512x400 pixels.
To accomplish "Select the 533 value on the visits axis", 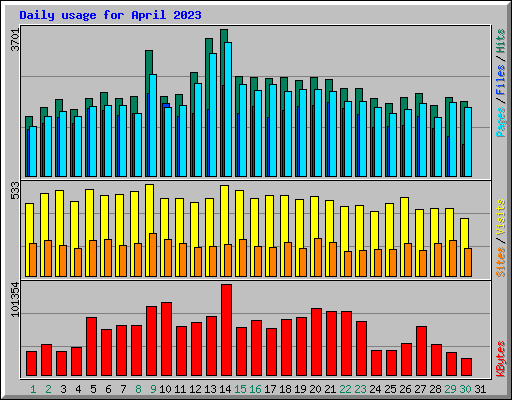I will point(15,190).
